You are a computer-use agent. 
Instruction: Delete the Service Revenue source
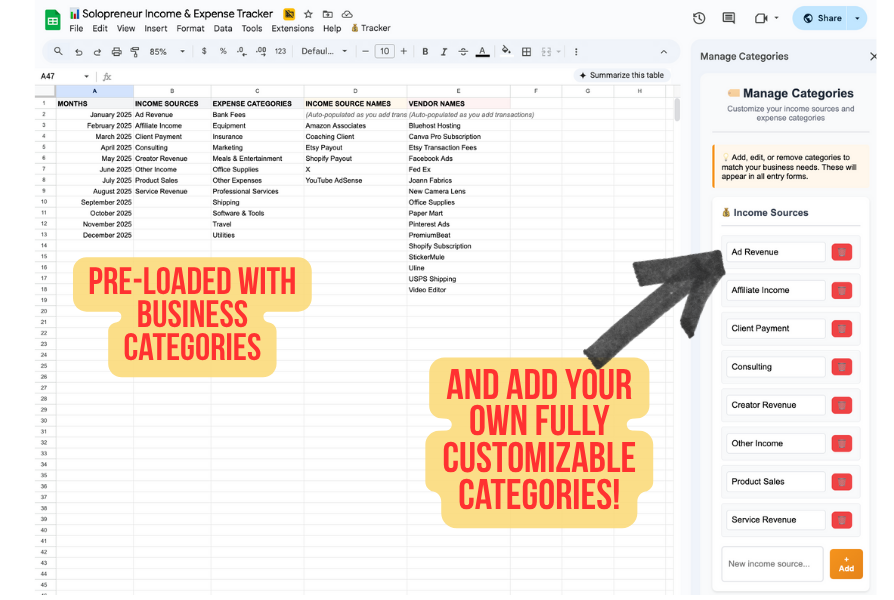[x=842, y=520]
